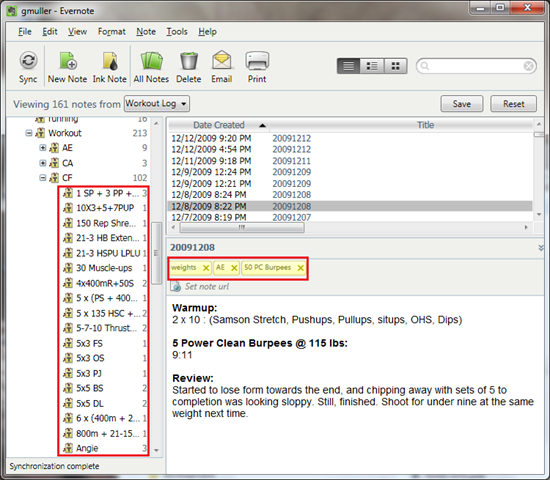Screen dimensions: 550x480
Task: Email the current note
Action: point(222,67)
